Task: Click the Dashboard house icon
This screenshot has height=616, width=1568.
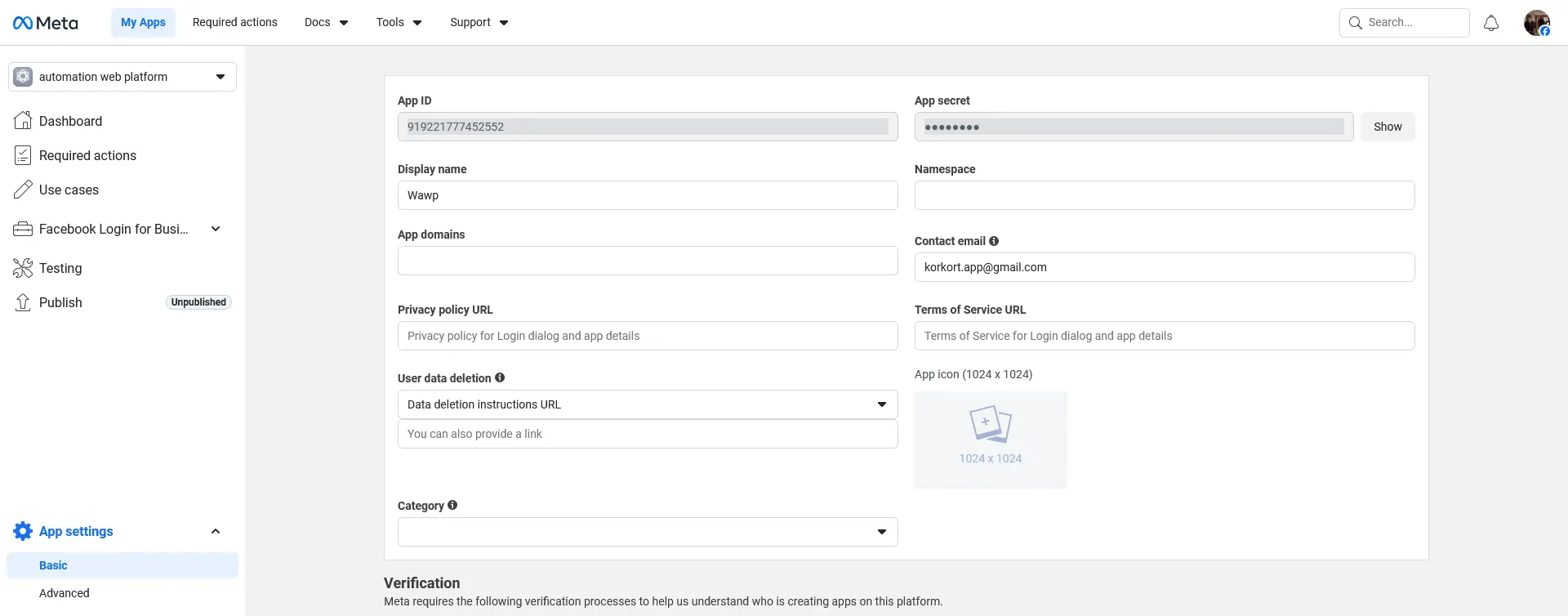Action: [23, 121]
